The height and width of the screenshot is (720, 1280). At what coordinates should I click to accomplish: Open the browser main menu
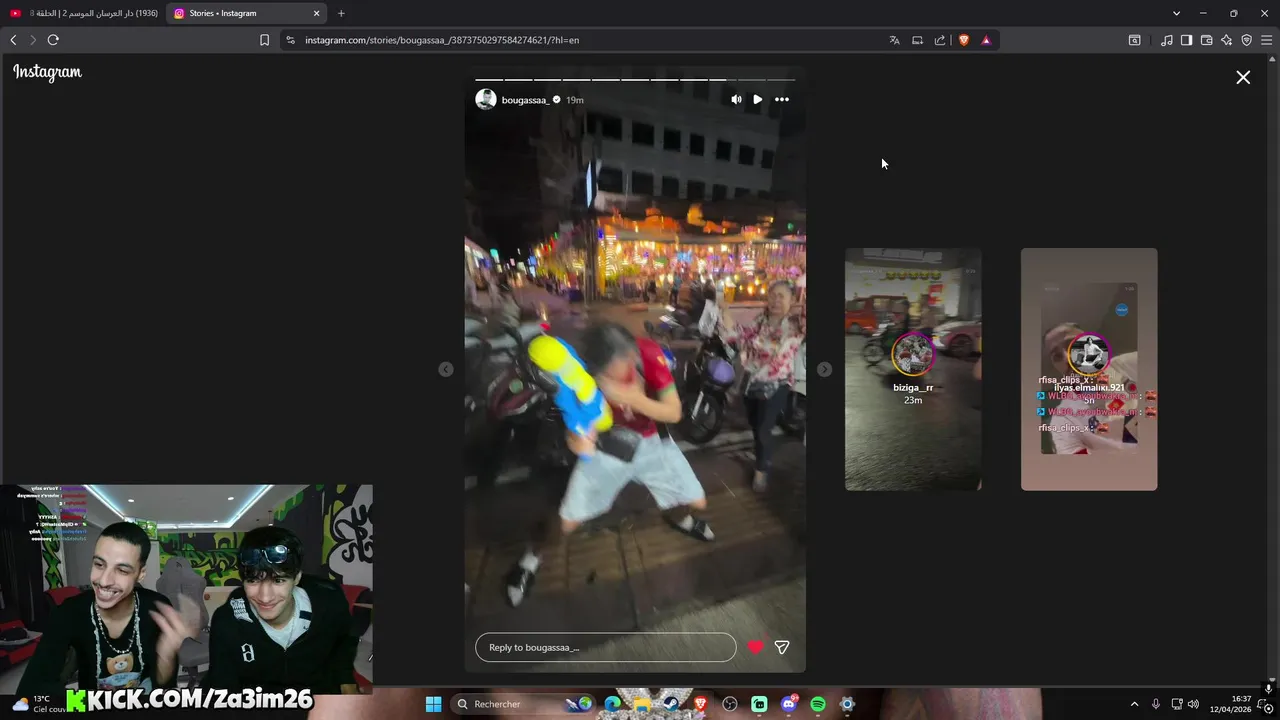click(1267, 40)
